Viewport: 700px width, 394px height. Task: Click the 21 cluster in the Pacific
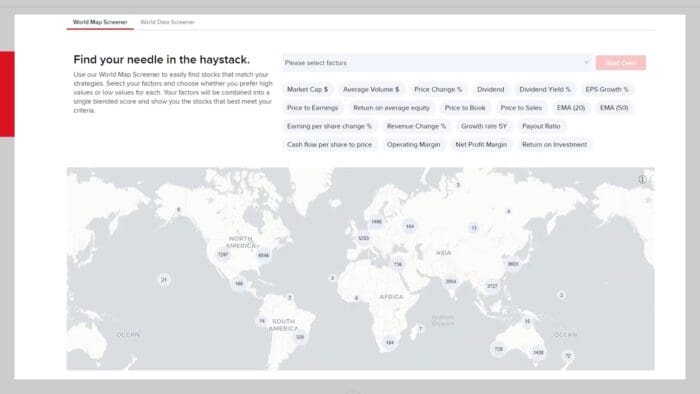pos(164,280)
